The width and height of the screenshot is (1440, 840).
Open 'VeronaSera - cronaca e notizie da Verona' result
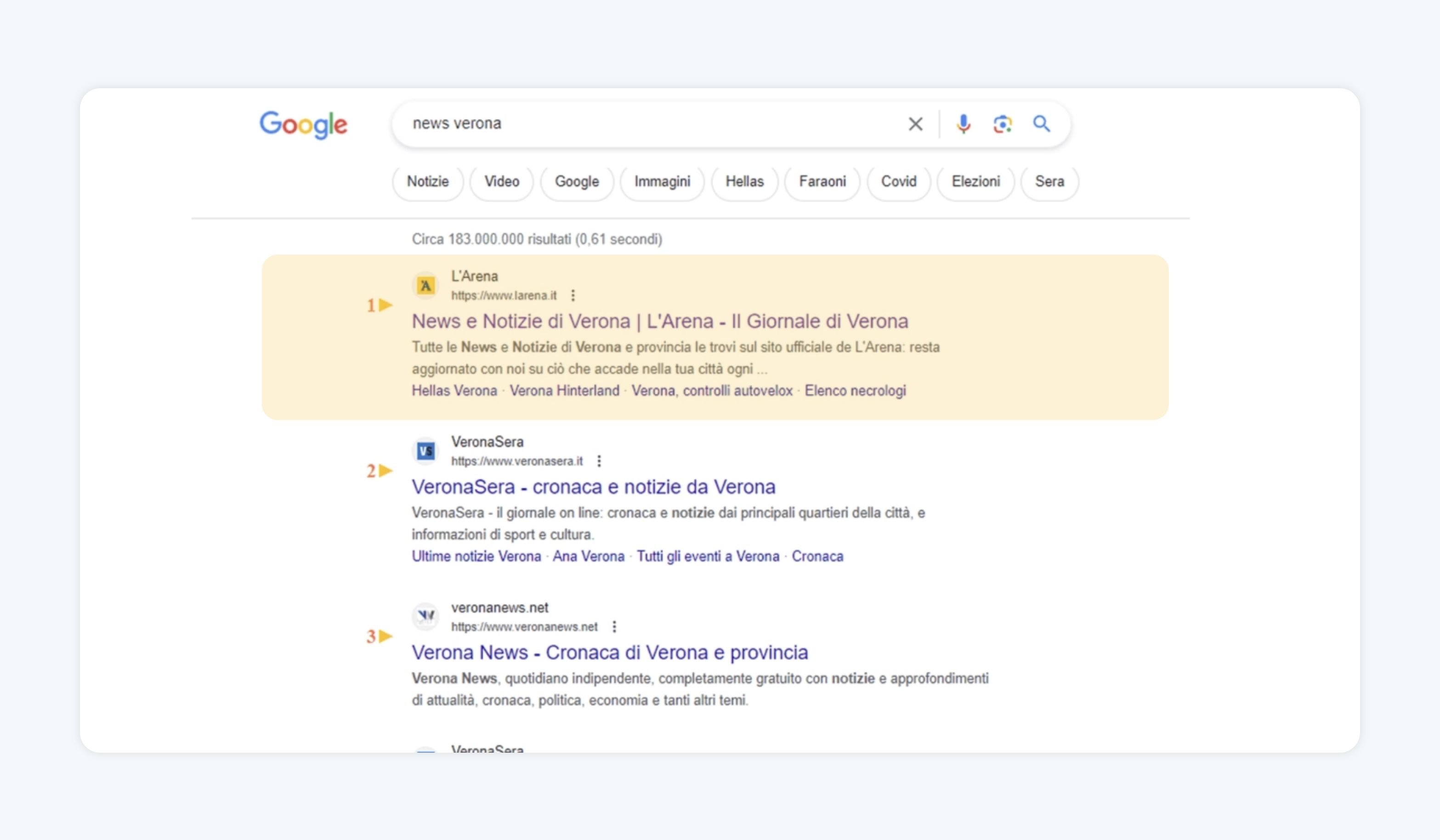pyautogui.click(x=594, y=488)
